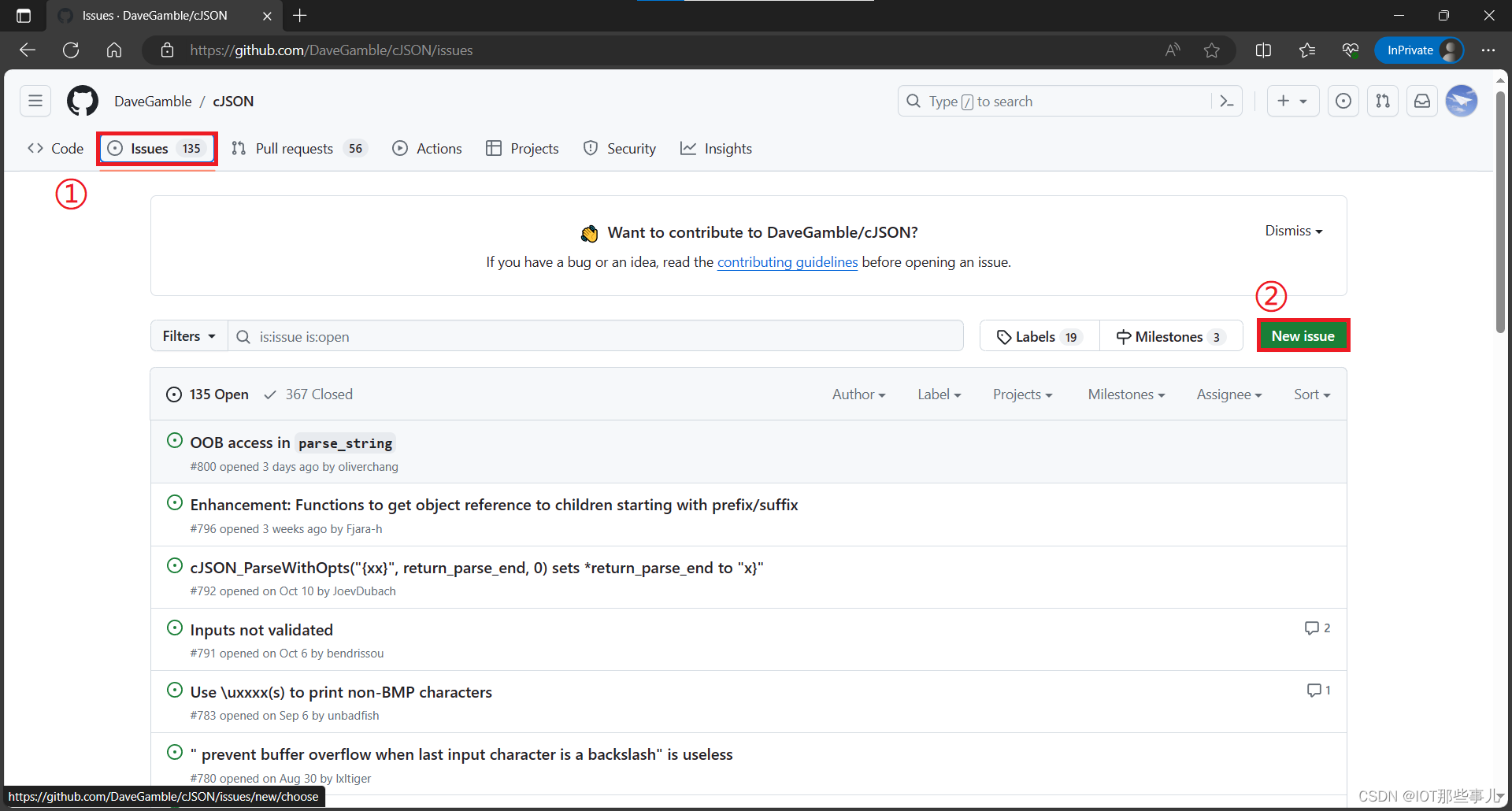Switch to the Pull requests tab
The height and width of the screenshot is (811, 1512).
pos(299,149)
